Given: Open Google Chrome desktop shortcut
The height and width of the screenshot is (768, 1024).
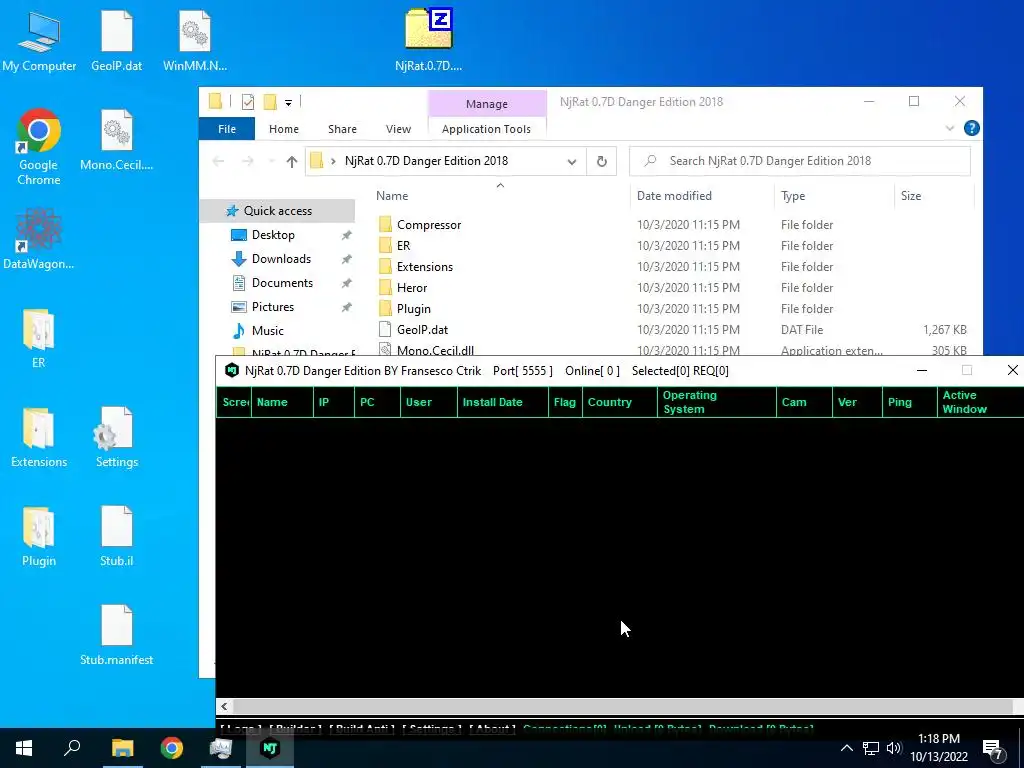Looking at the screenshot, I should [39, 146].
